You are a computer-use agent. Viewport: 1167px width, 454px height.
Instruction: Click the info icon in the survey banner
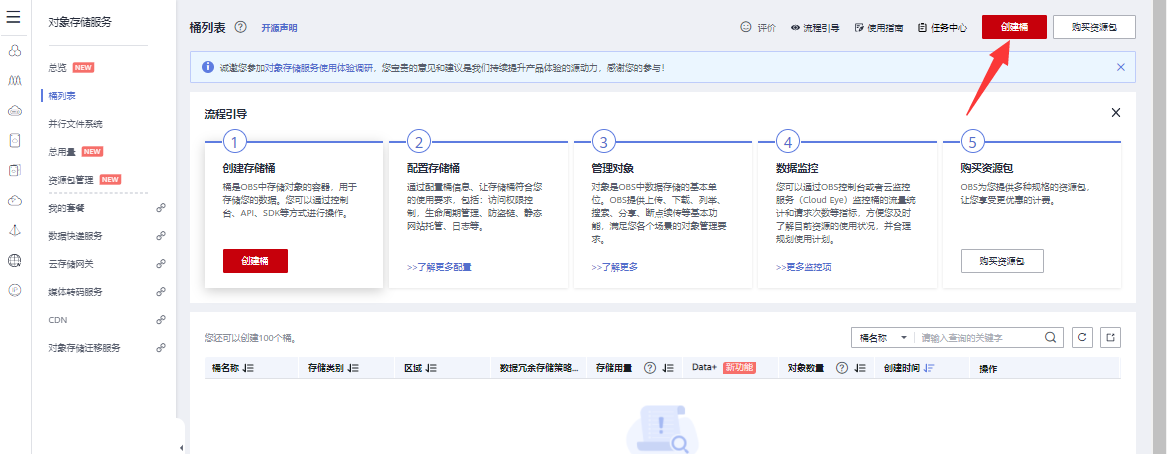click(208, 67)
